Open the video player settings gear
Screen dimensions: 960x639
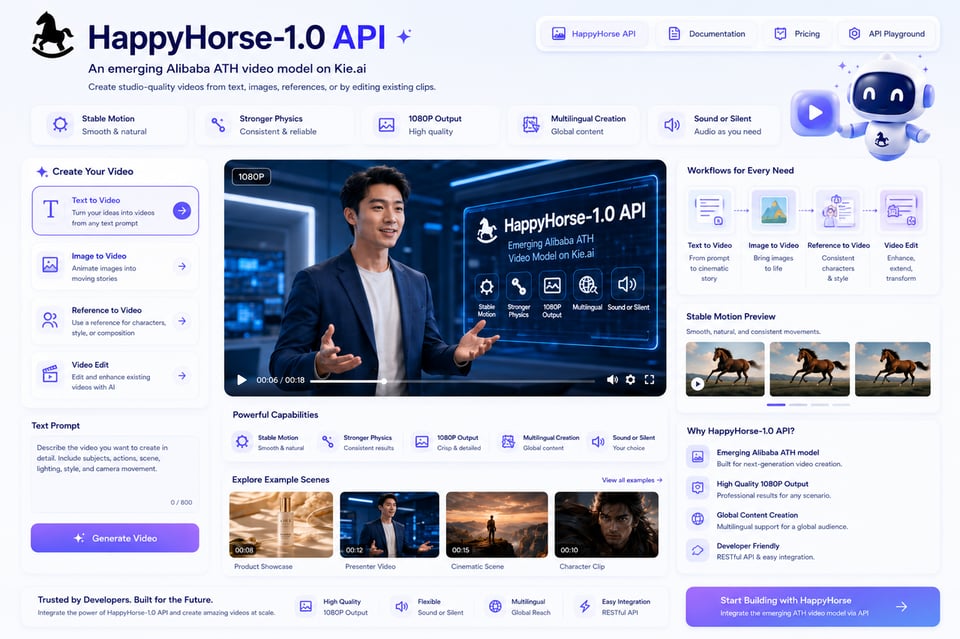pyautogui.click(x=631, y=380)
